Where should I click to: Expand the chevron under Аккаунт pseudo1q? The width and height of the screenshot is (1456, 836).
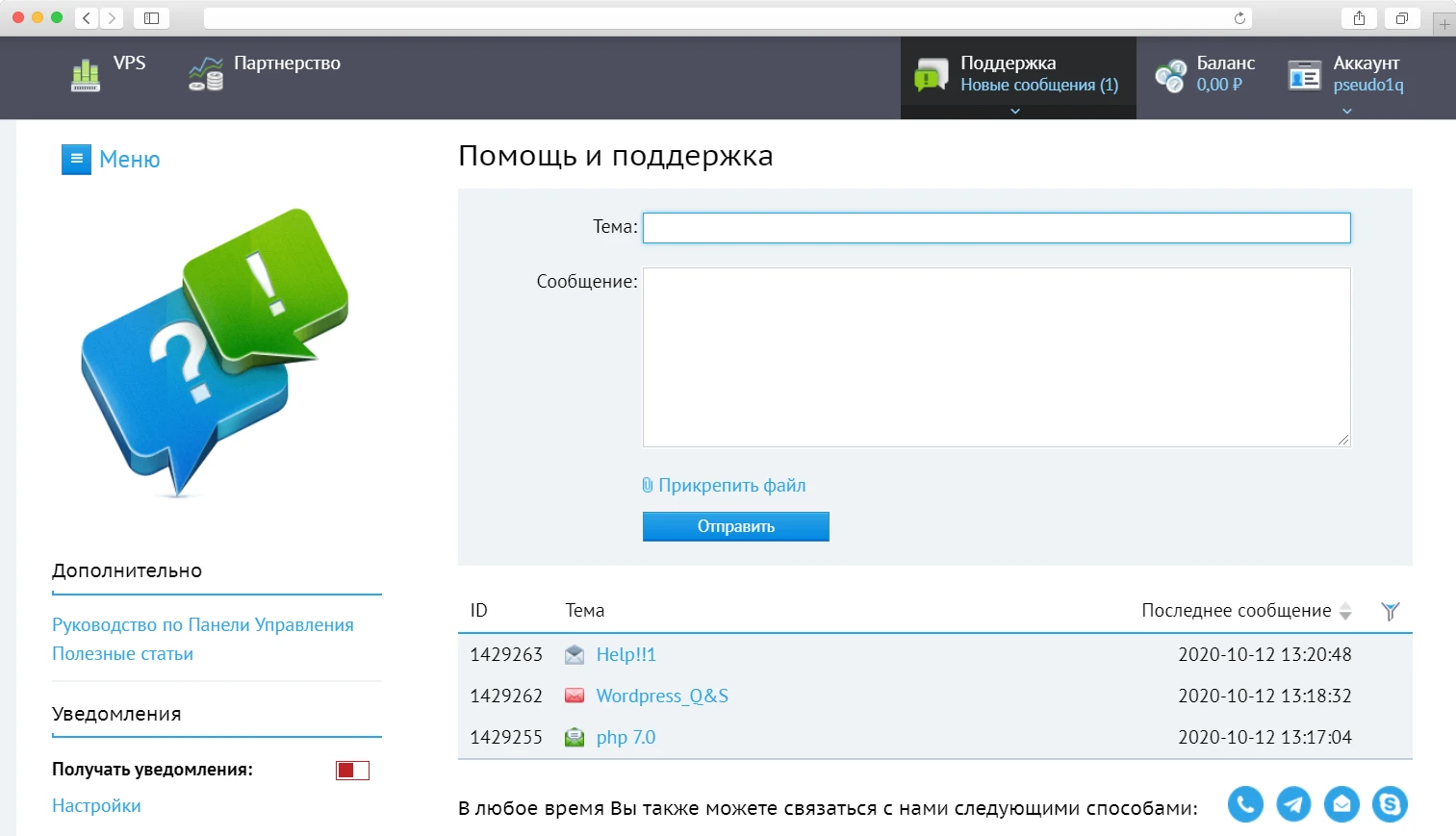[1346, 111]
